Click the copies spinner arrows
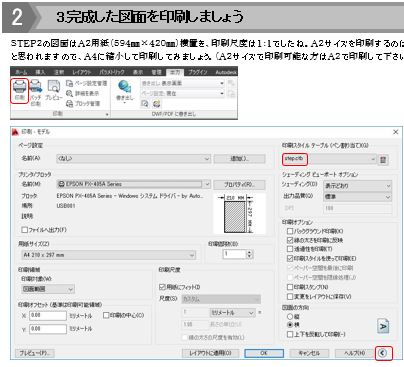This screenshot has height=367, width=404. (250, 254)
